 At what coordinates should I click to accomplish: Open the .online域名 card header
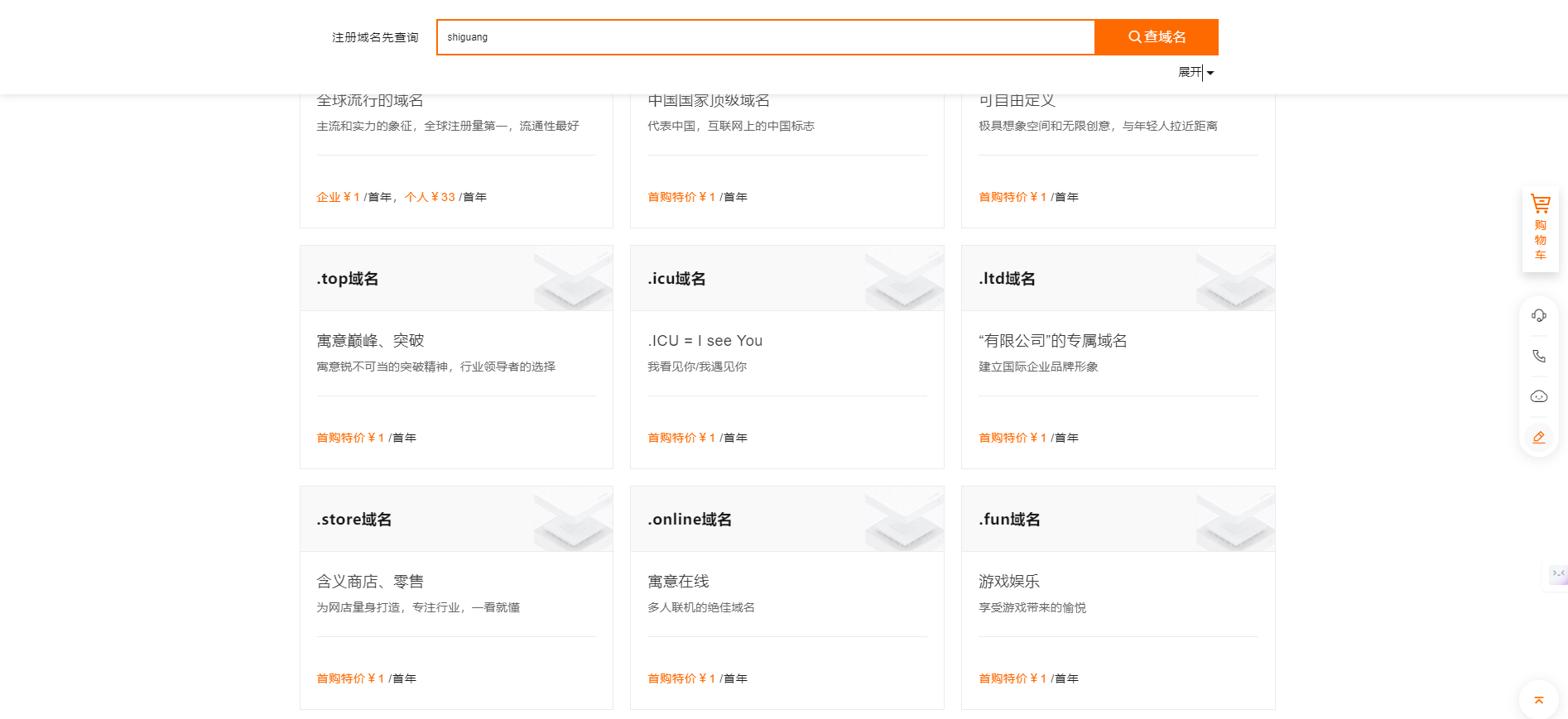coord(786,519)
